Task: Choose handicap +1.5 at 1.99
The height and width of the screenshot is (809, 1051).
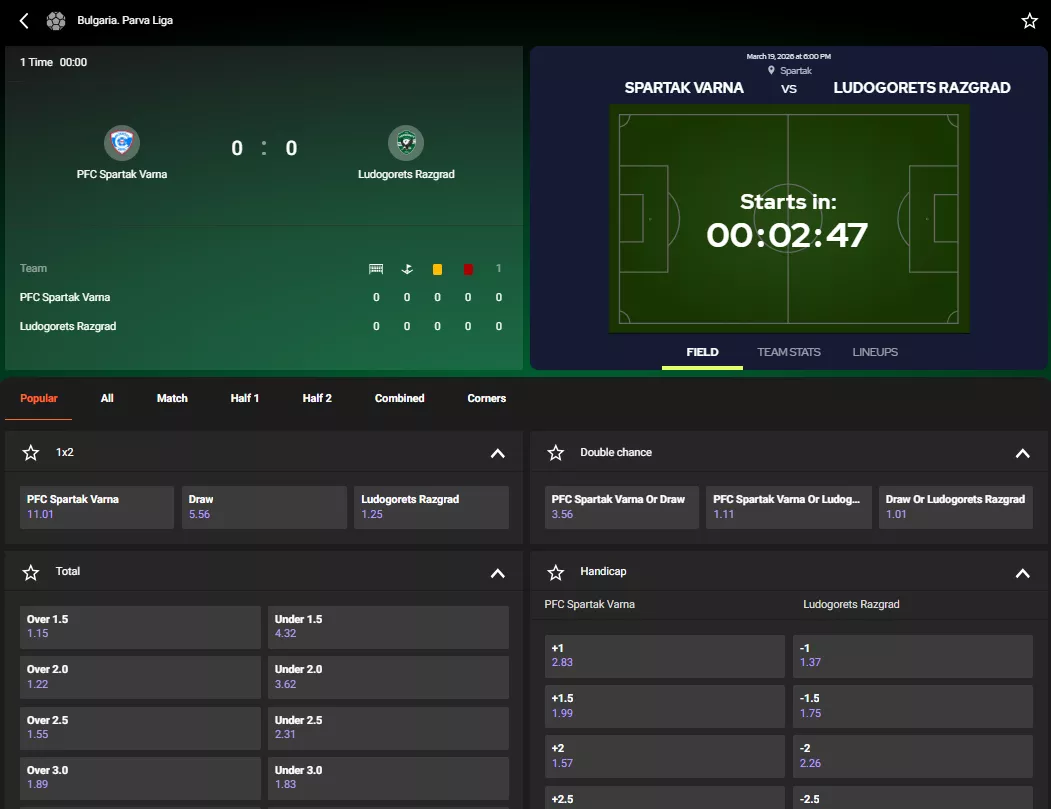Action: pyautogui.click(x=665, y=706)
